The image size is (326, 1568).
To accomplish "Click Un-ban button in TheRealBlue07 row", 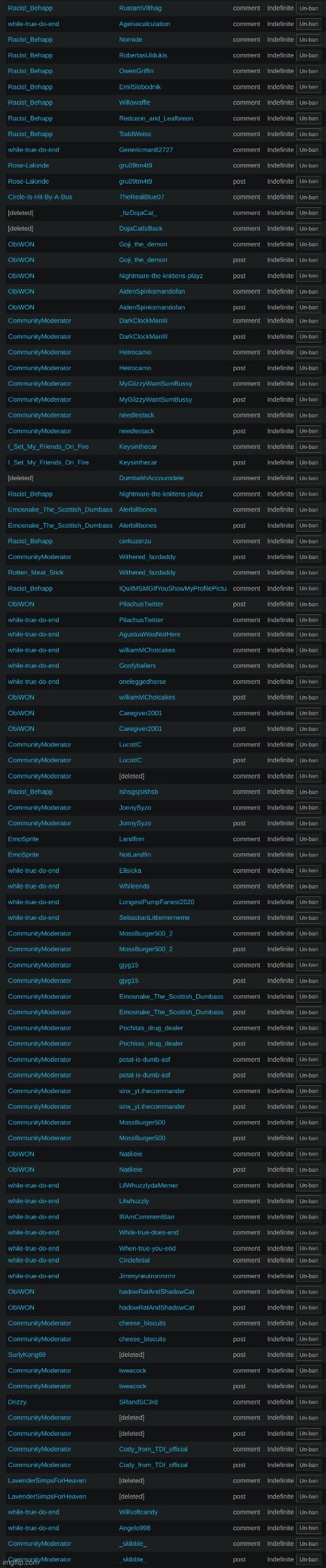I will click(x=308, y=197).
